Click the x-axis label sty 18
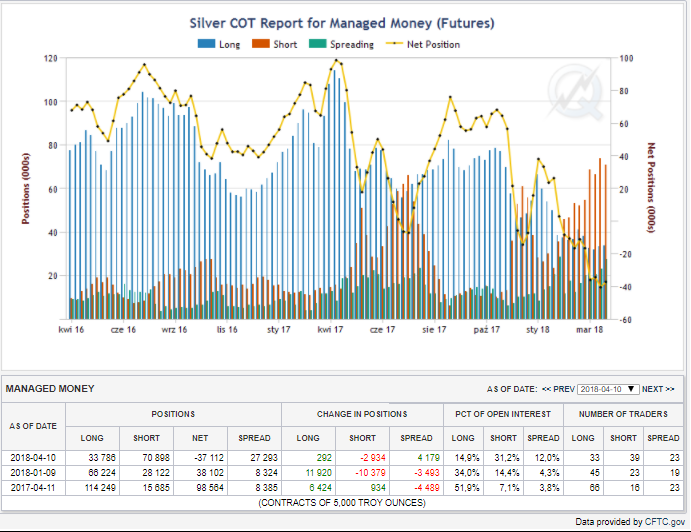Viewport: 691px width, 532px height. (x=538, y=330)
